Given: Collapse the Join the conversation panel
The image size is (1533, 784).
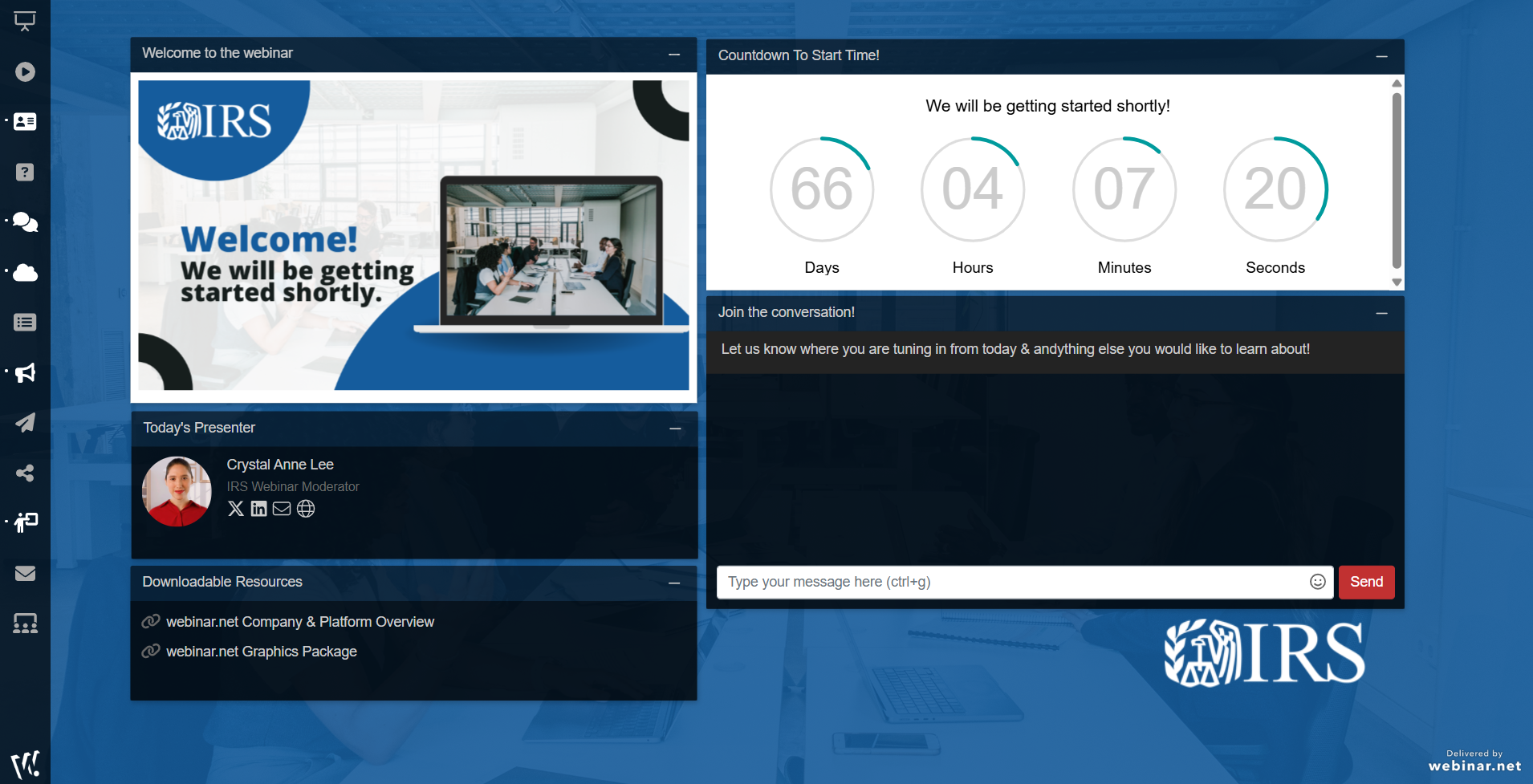Looking at the screenshot, I should (1382, 313).
